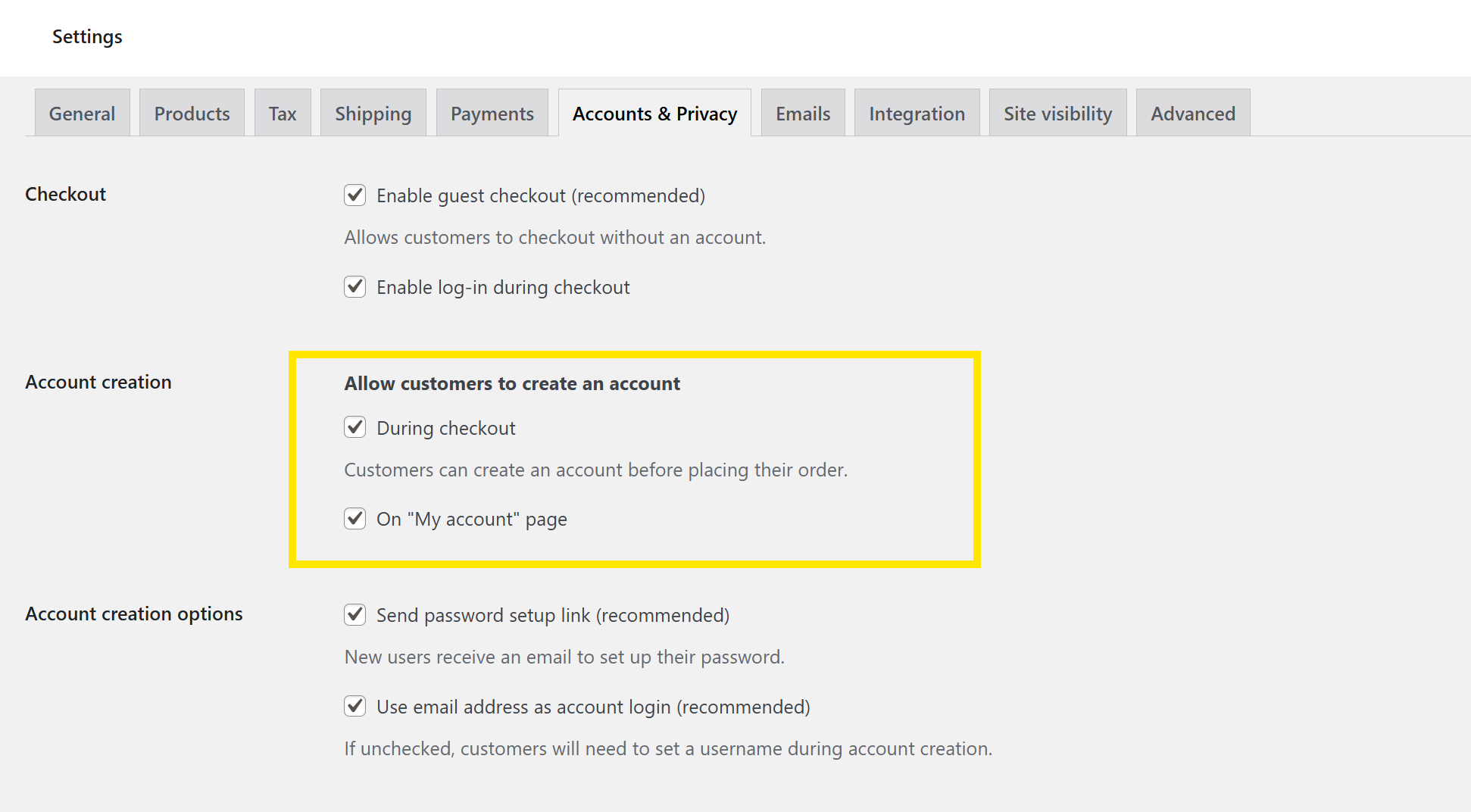Toggle the On "My account" page checkbox

click(355, 519)
